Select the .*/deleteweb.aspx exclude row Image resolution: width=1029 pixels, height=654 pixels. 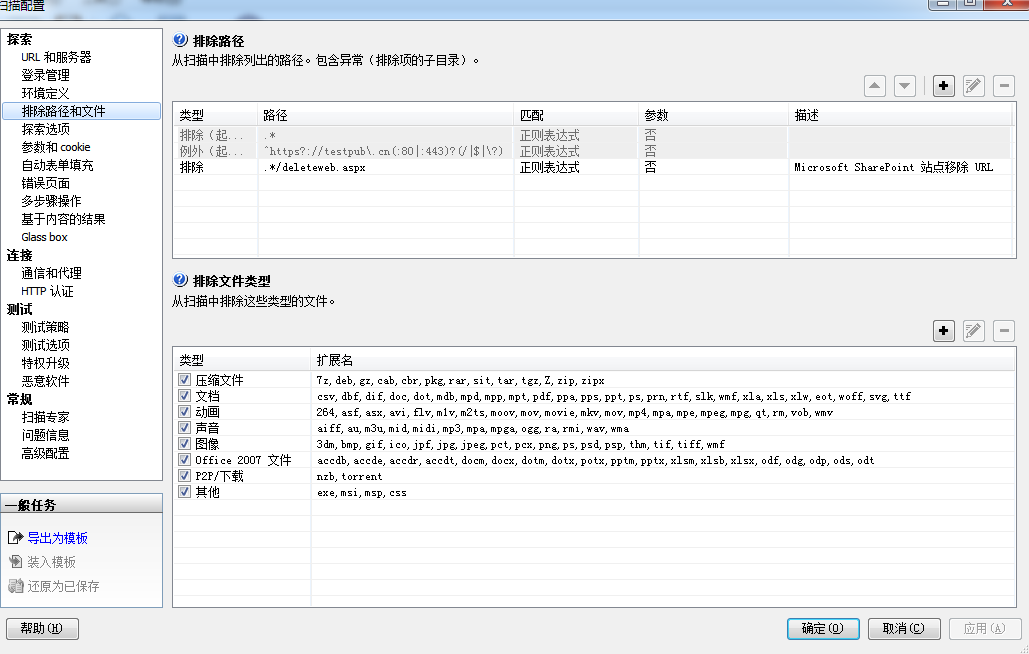(593, 167)
